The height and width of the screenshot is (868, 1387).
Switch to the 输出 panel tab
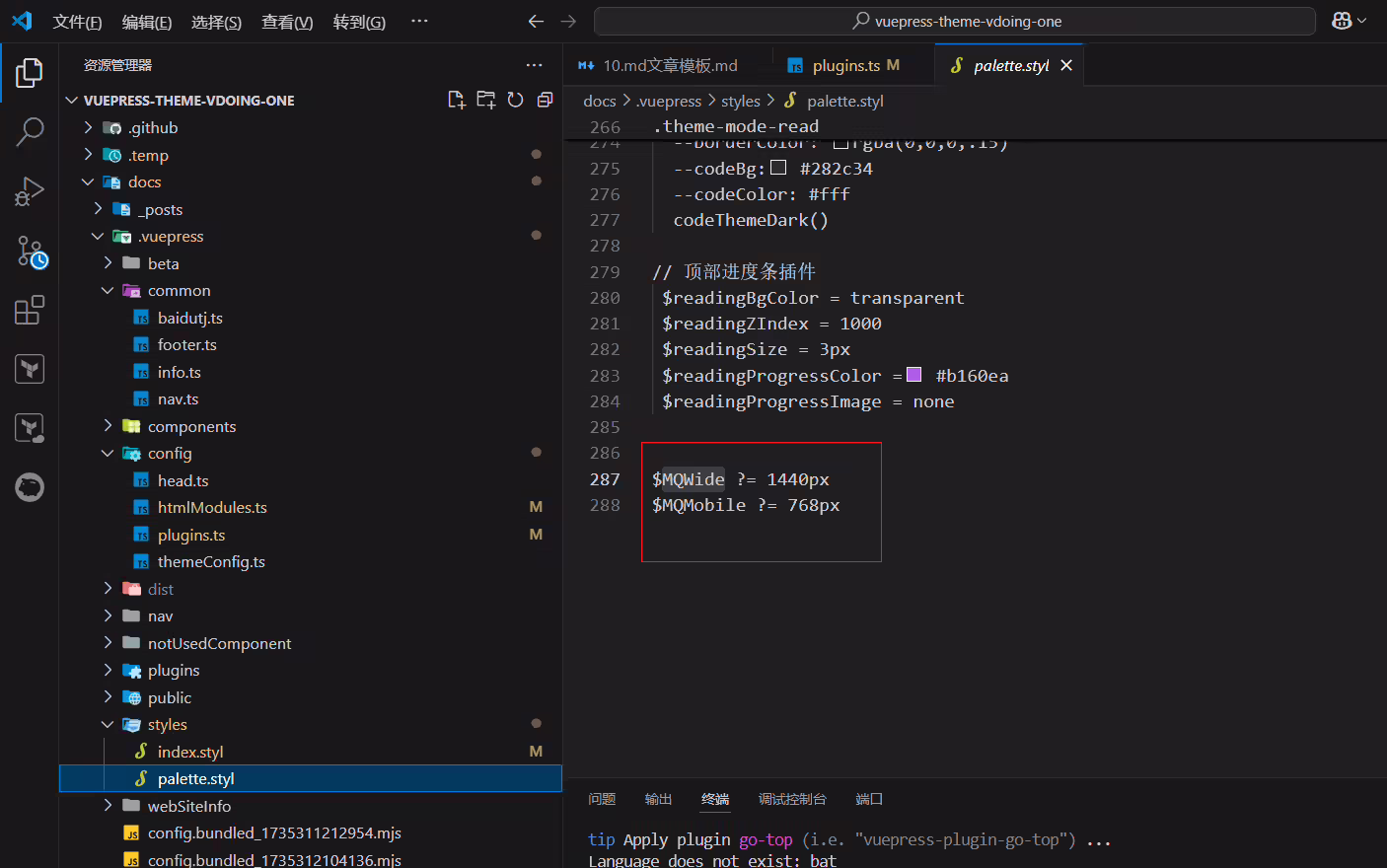pos(658,799)
